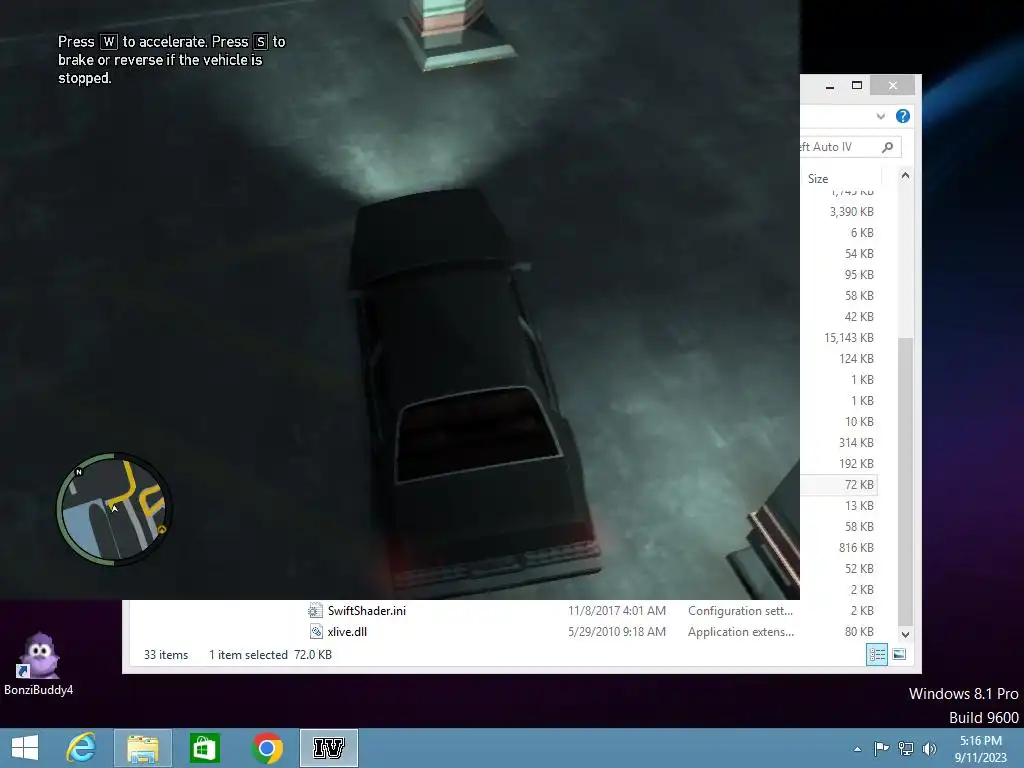1024x768 pixels.
Task: Click the 816 KB size cell
Action: tap(856, 547)
